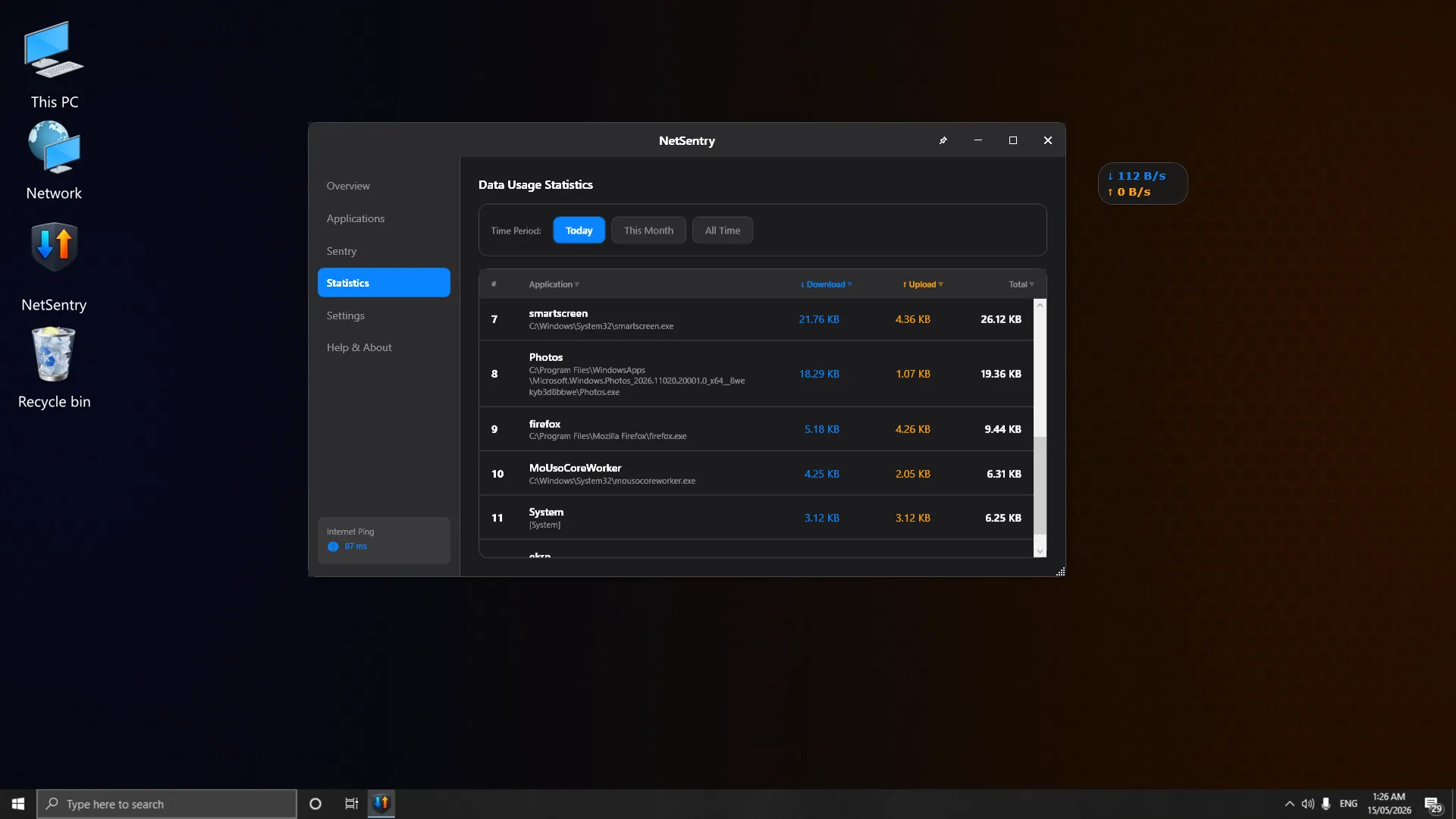Launch the NetSentry desktop shortcut

(x=54, y=267)
